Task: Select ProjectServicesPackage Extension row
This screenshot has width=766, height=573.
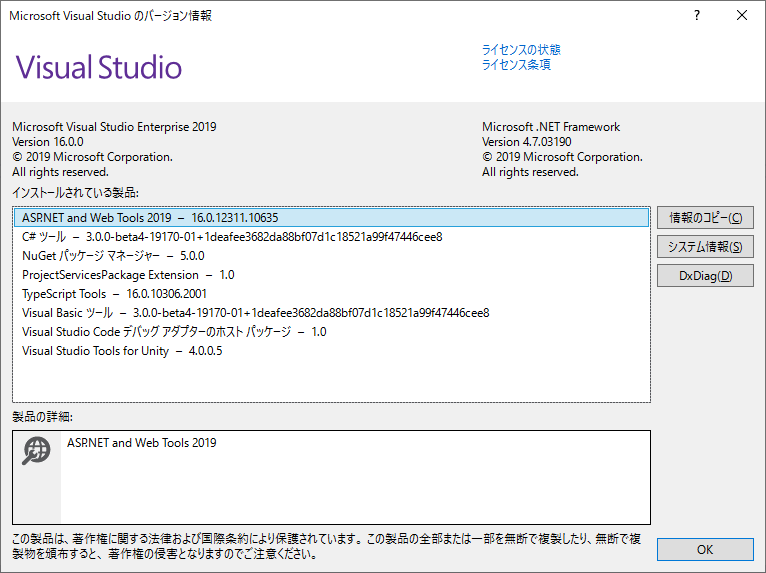Action: pos(332,275)
